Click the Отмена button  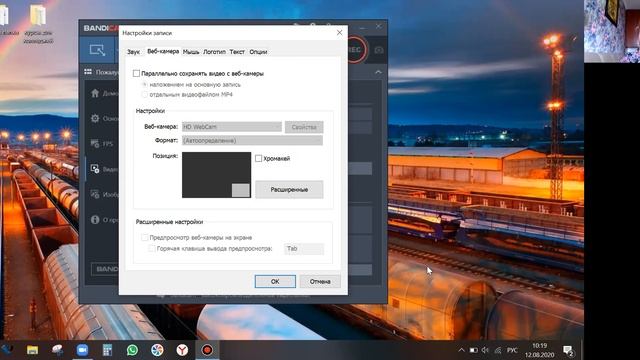point(320,281)
